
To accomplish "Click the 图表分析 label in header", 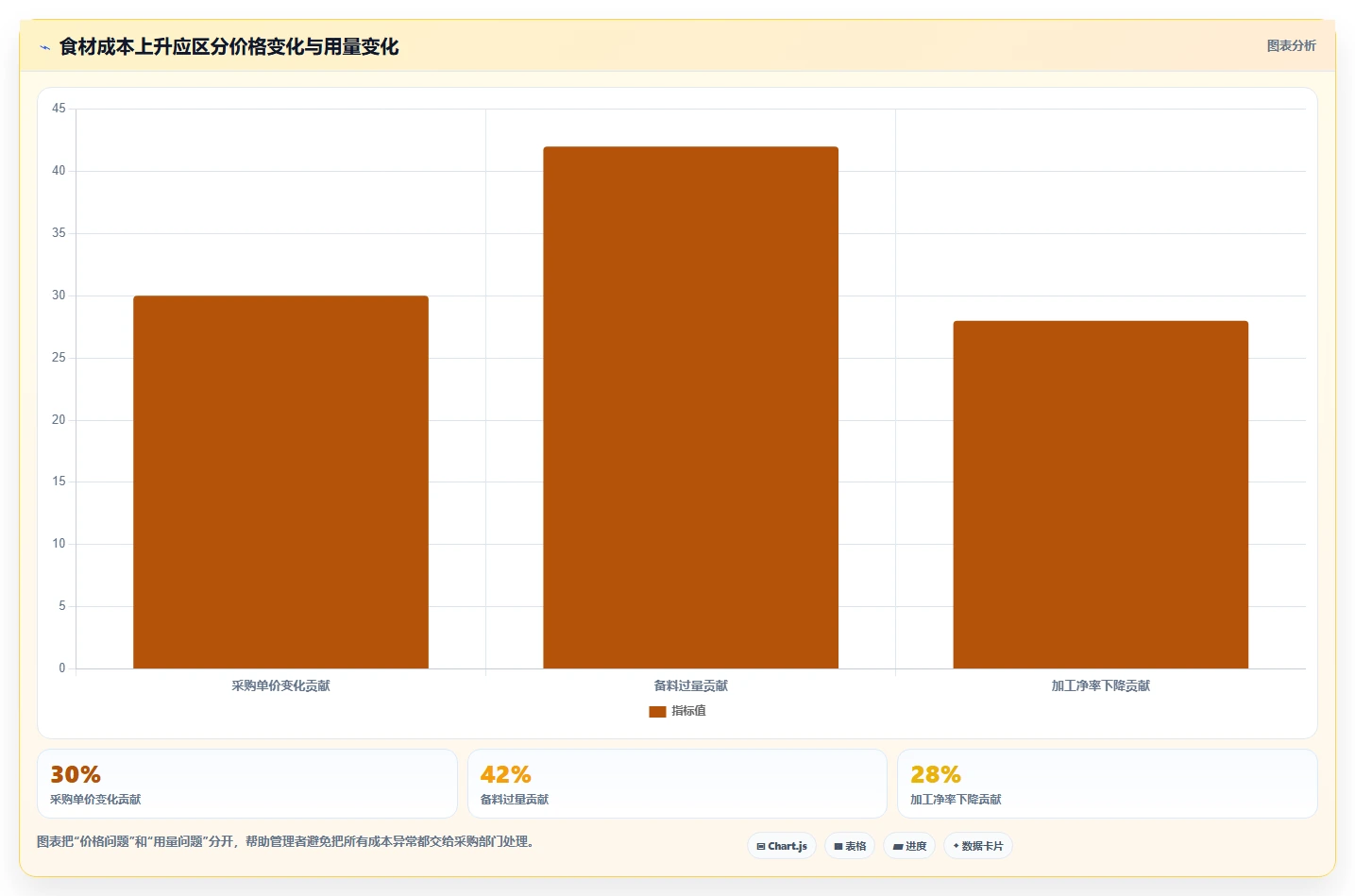I will [1291, 45].
